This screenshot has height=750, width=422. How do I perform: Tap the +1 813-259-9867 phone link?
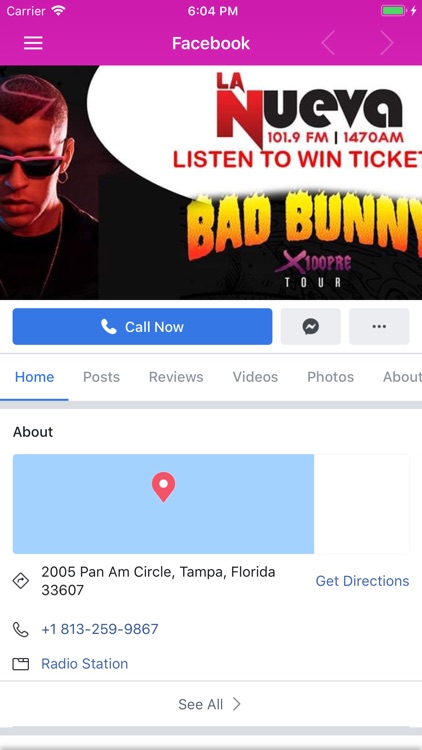point(100,629)
